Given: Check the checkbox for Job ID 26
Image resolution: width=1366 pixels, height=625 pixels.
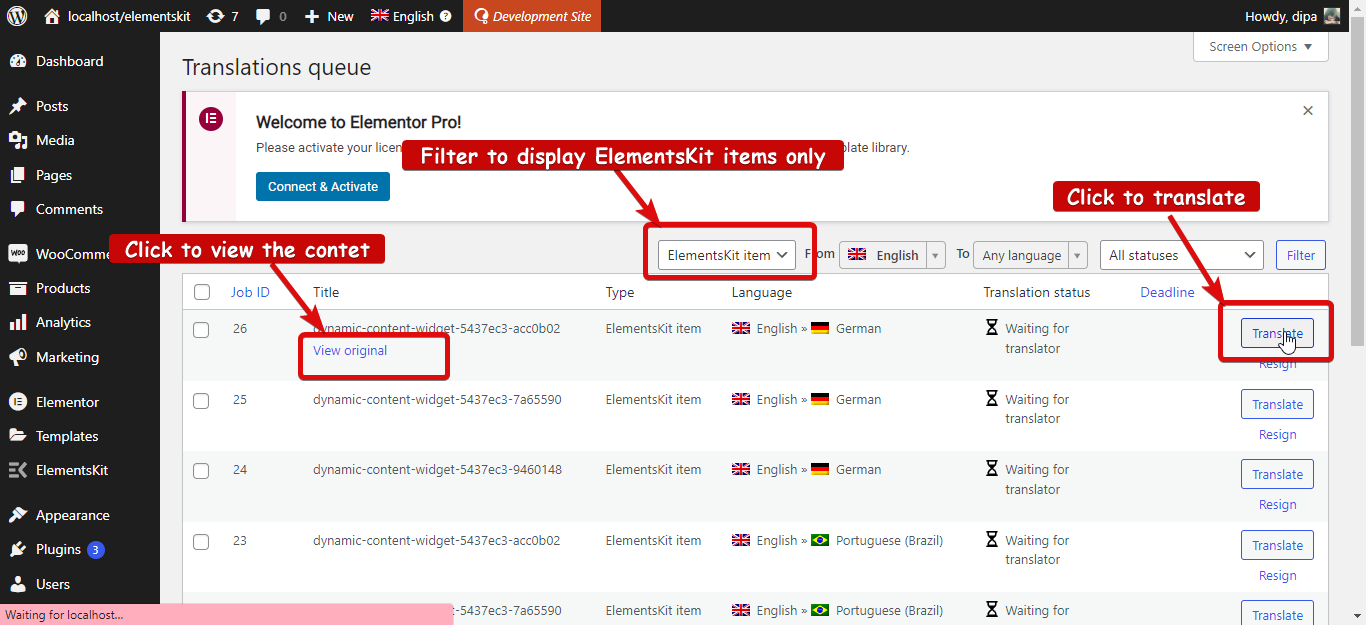Looking at the screenshot, I should pyautogui.click(x=201, y=329).
